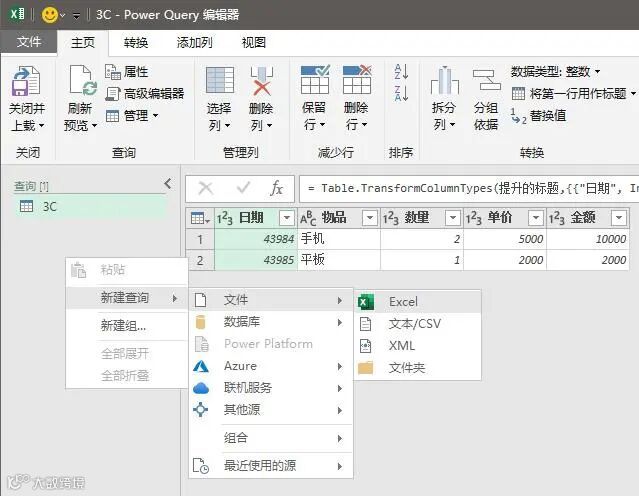The image size is (639, 496).
Task: Click the Remove Rows (删除行) icon
Action: [x=357, y=79]
